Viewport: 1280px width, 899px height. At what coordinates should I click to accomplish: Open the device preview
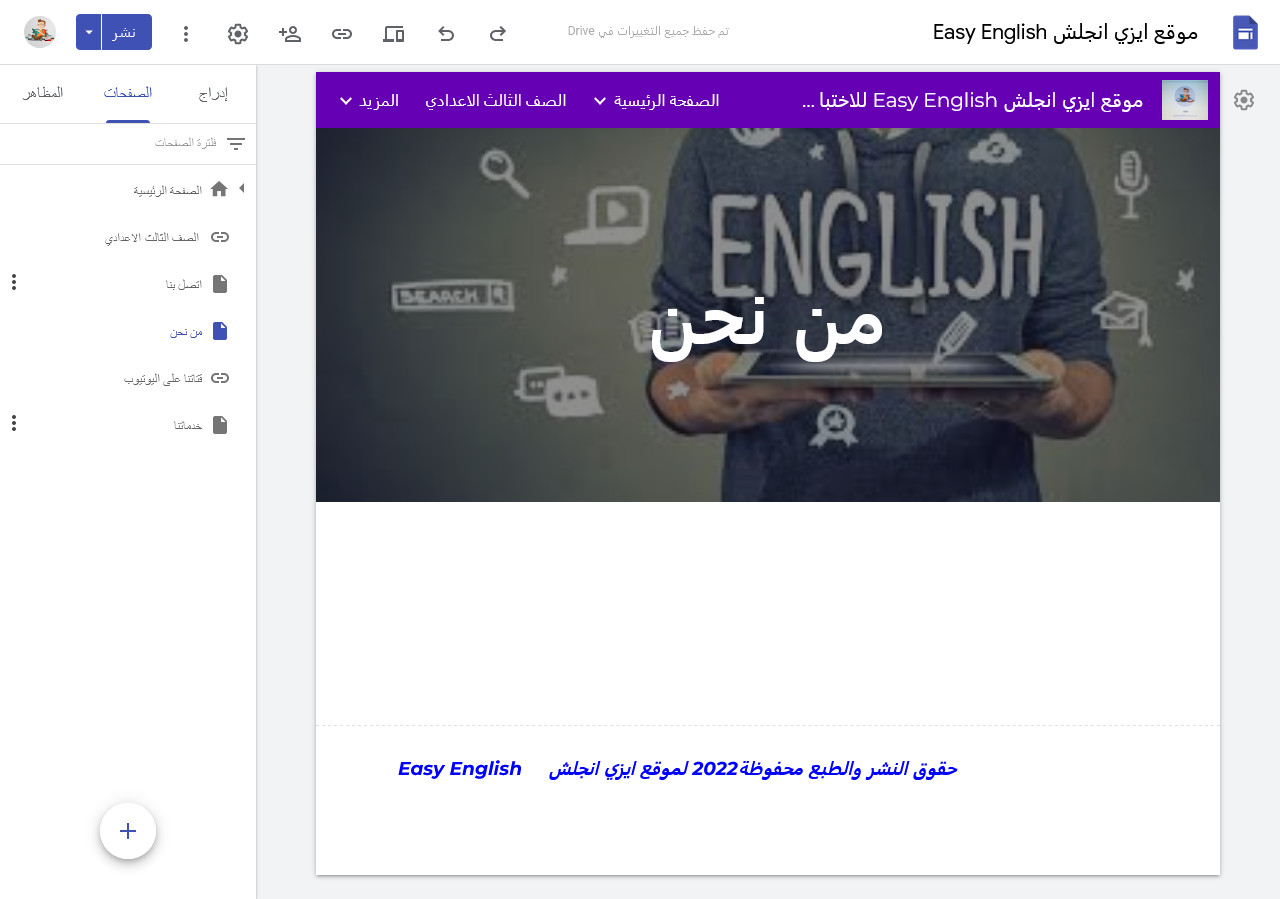point(394,34)
